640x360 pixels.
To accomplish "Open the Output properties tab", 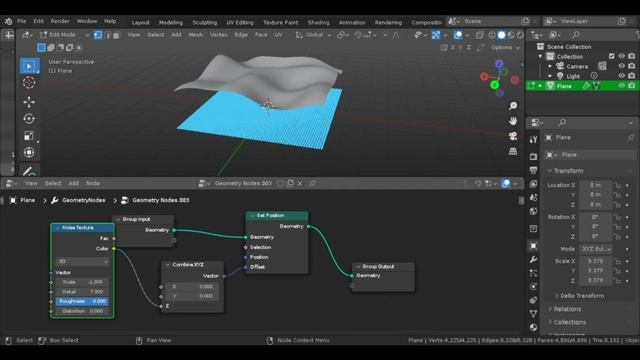I will tap(533, 170).
